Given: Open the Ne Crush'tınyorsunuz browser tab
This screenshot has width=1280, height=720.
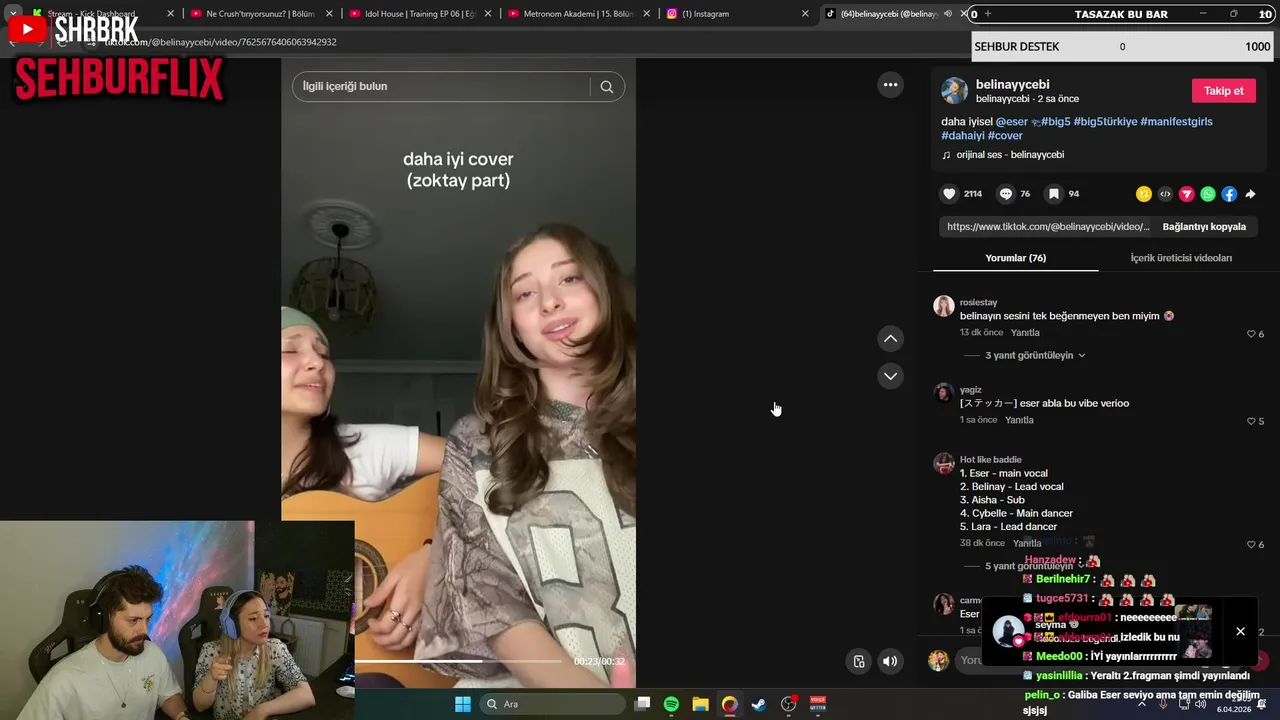Looking at the screenshot, I should tap(260, 14).
